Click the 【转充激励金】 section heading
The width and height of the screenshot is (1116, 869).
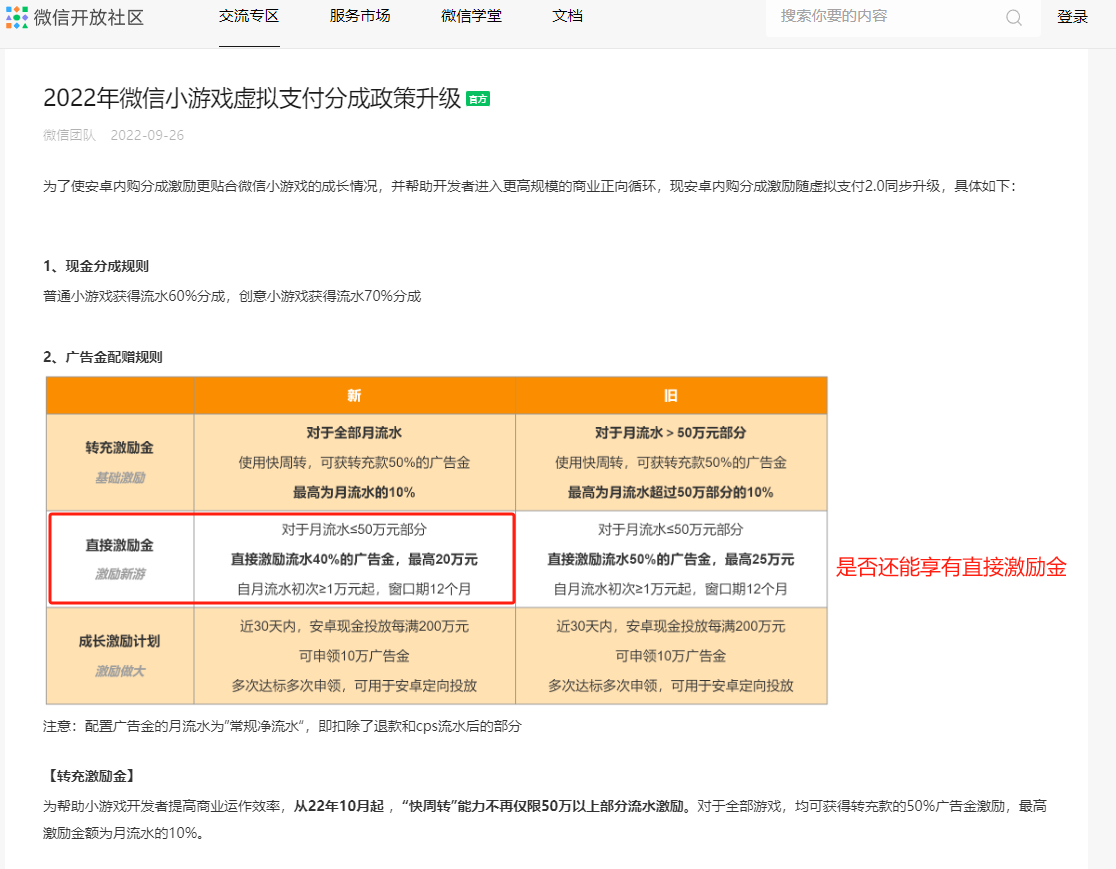click(89, 776)
